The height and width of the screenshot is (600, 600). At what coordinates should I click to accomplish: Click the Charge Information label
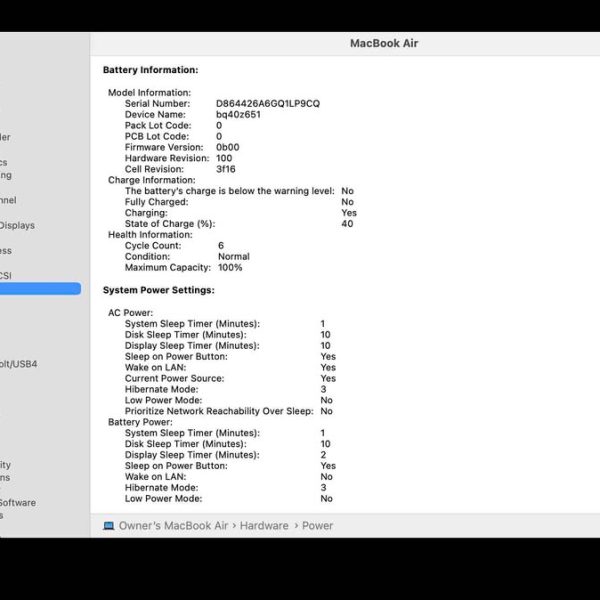tap(152, 180)
